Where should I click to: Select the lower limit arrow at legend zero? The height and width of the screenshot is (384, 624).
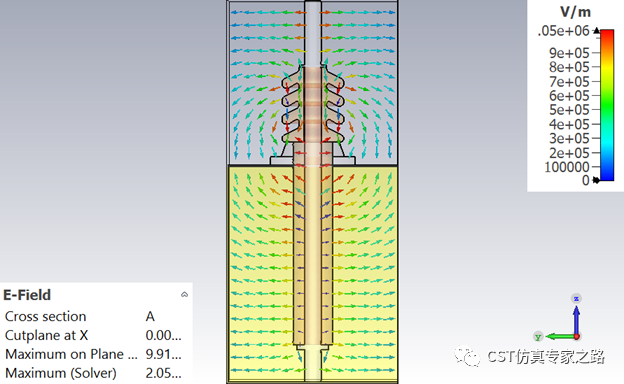click(596, 180)
